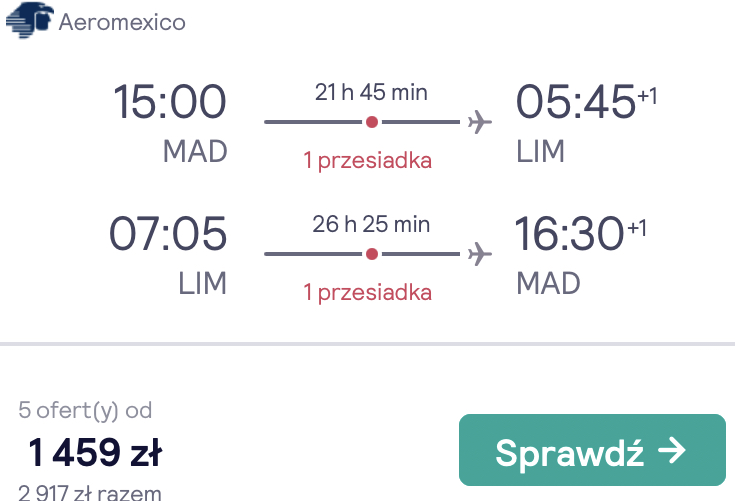Click the 5 ofert(y) od text
Screen dimensions: 735x501
pyautogui.click(x=85, y=411)
